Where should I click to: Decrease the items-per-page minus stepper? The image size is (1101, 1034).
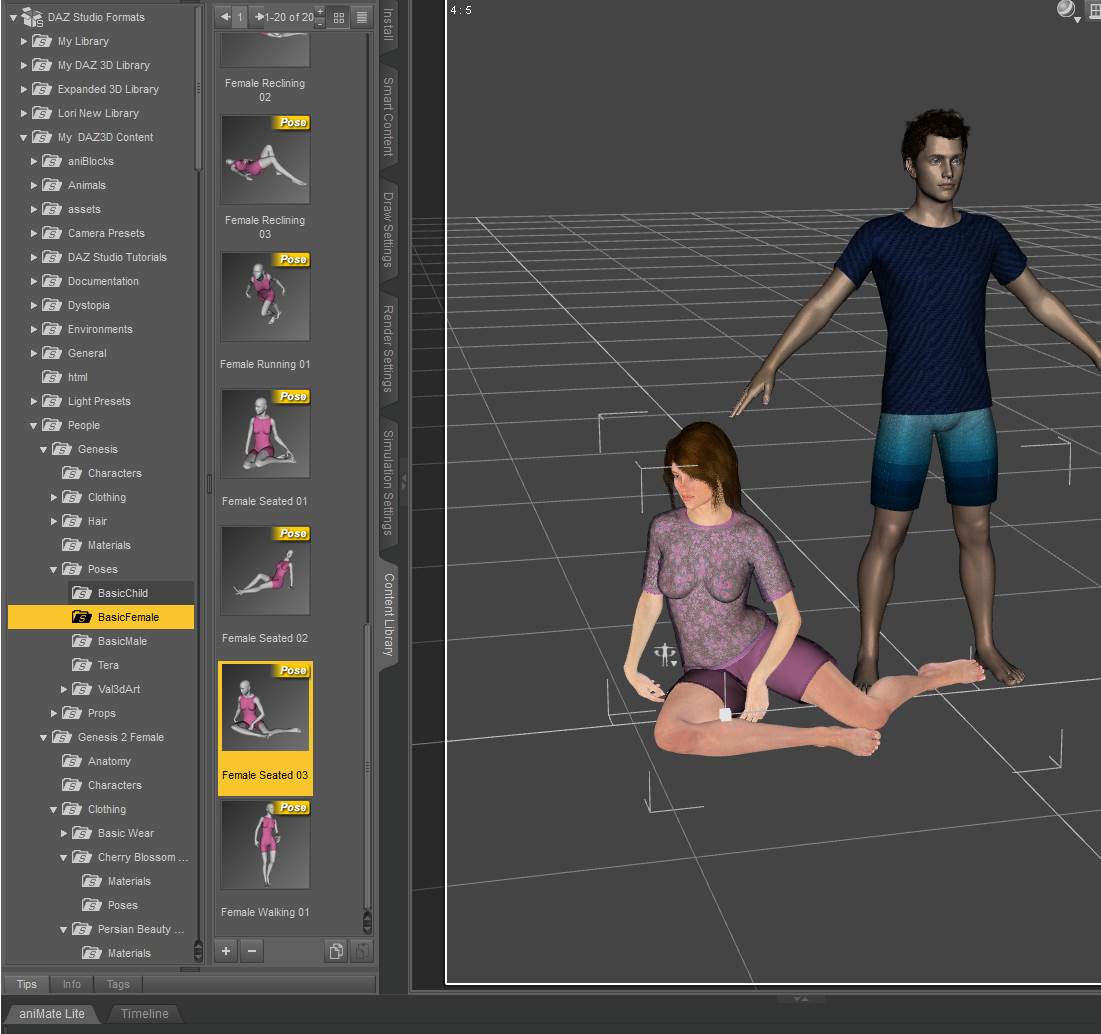tap(320, 23)
